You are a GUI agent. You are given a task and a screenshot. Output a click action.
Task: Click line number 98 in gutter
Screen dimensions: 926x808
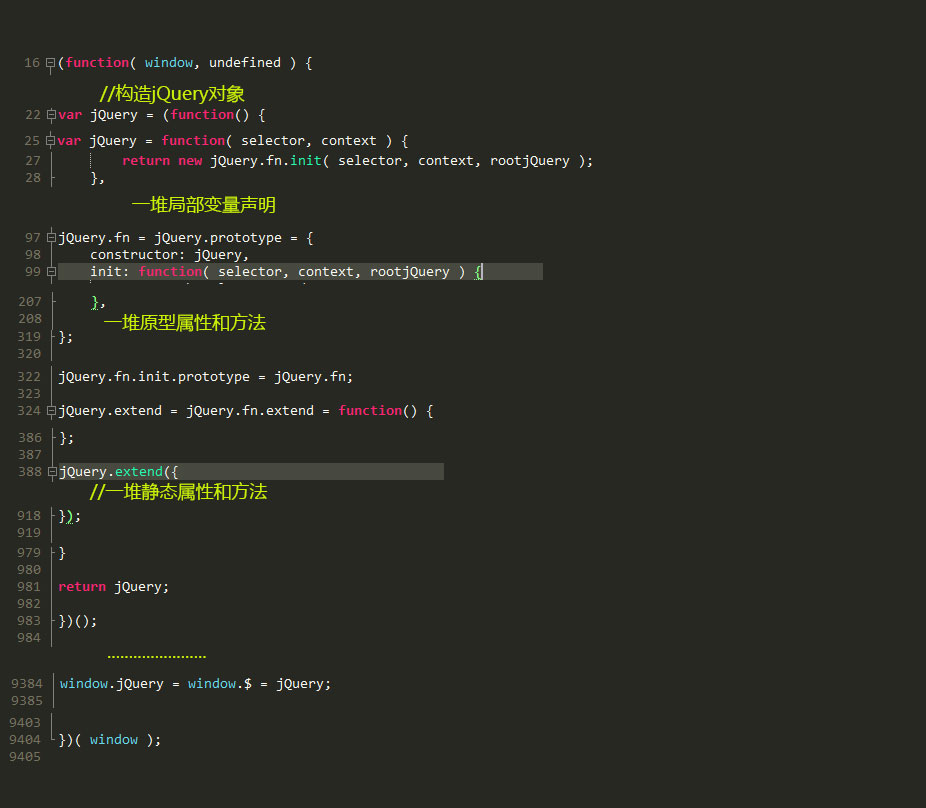(x=33, y=255)
